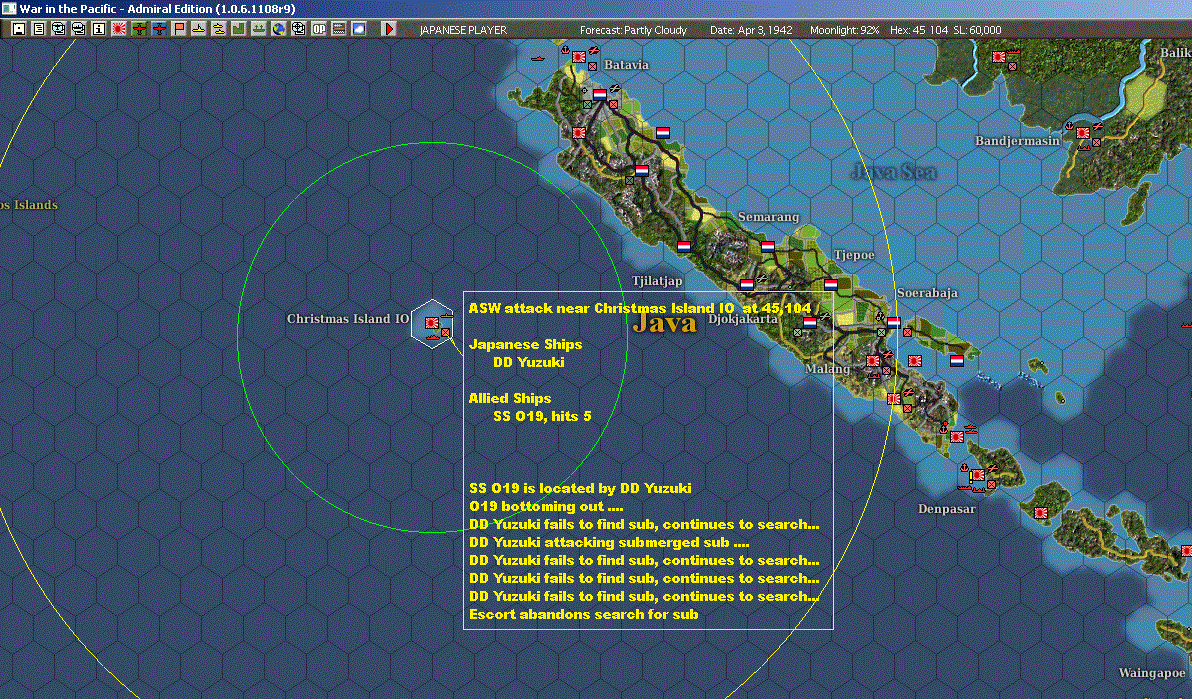Screen dimensions: 1192x699
Task: Click the Denpasar city label
Action: pyautogui.click(x=946, y=509)
